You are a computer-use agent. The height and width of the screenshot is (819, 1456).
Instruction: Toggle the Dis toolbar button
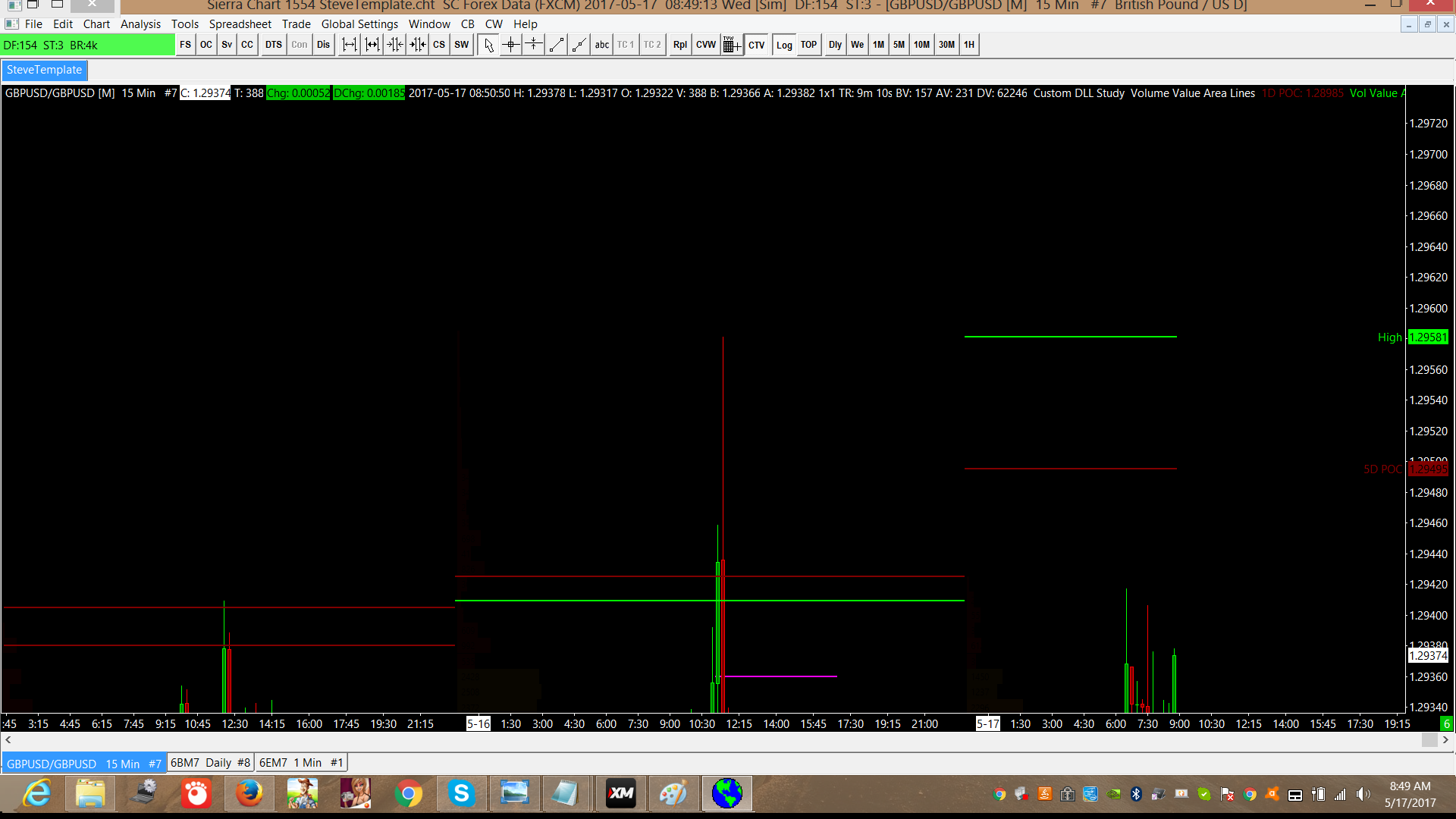(323, 45)
